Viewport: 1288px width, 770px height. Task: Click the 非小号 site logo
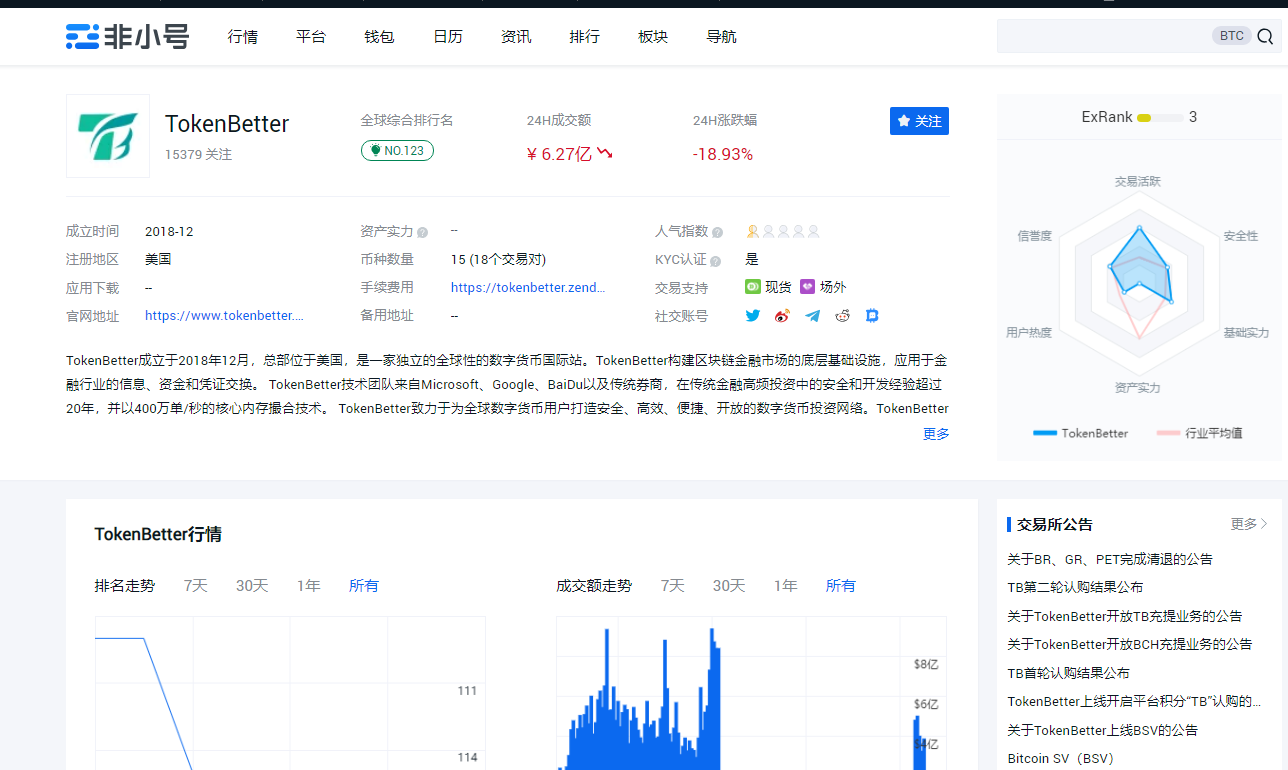(127, 37)
